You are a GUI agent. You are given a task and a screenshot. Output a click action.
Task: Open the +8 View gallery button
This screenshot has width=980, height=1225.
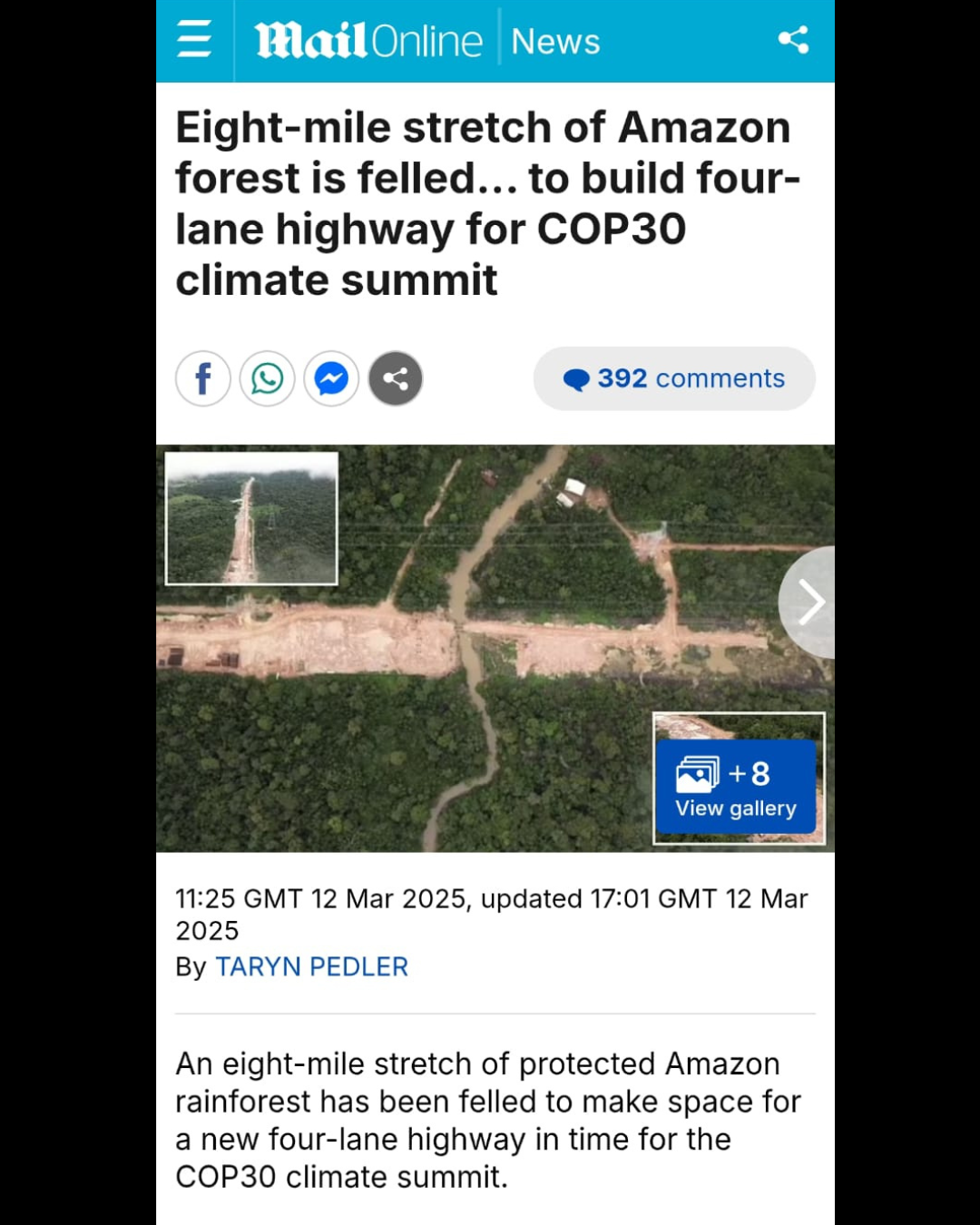736,787
